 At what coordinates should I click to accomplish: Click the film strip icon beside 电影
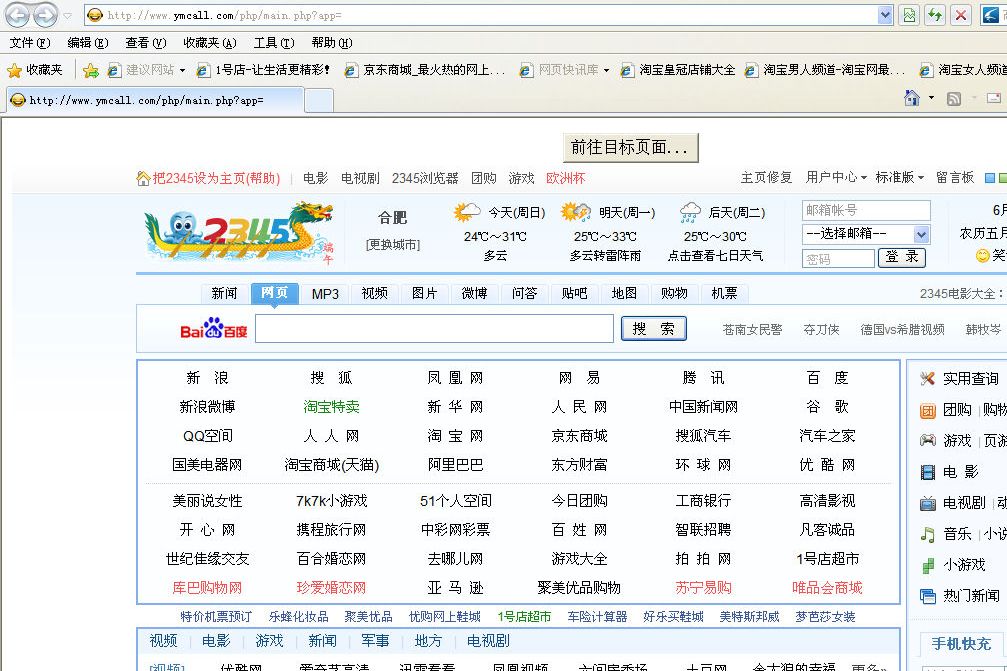point(928,472)
